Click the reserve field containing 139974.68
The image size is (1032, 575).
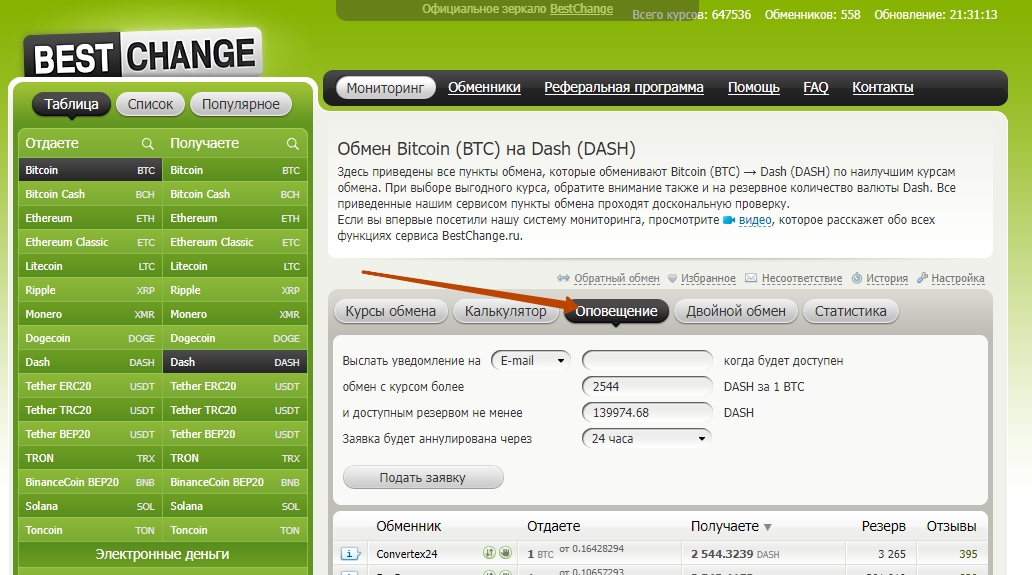pyautogui.click(x=647, y=412)
